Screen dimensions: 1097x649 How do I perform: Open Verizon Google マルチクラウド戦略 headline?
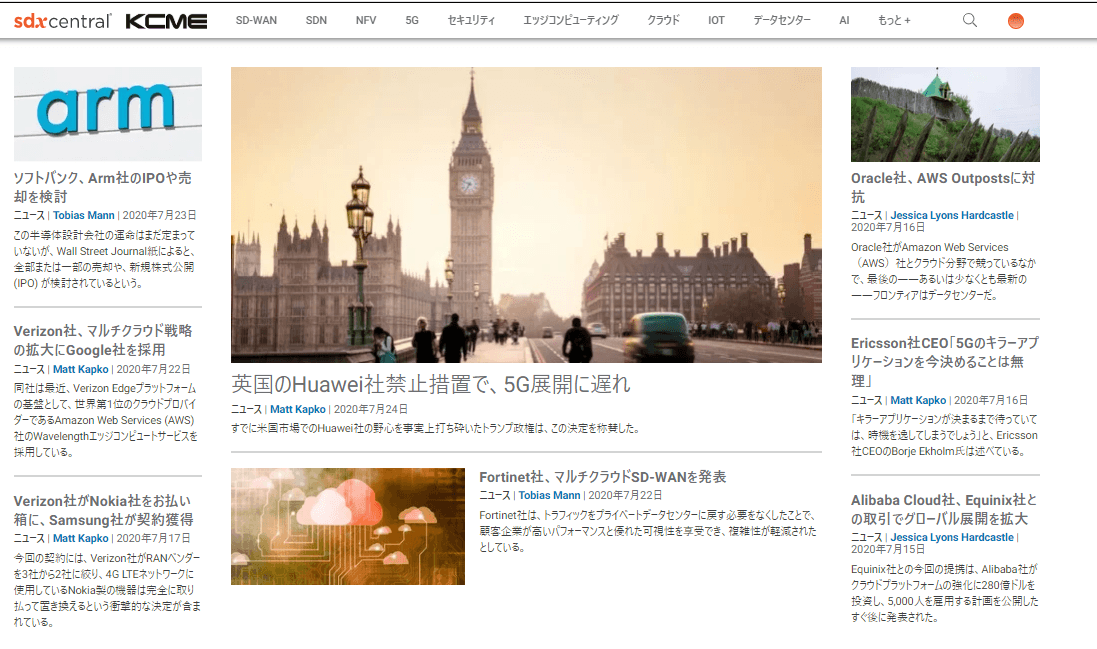(103, 340)
